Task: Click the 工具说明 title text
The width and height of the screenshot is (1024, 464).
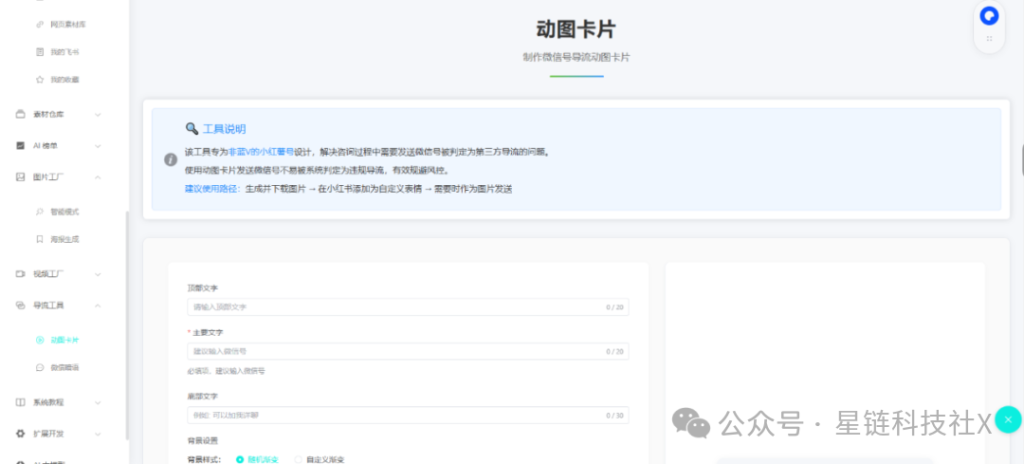Action: (x=224, y=129)
